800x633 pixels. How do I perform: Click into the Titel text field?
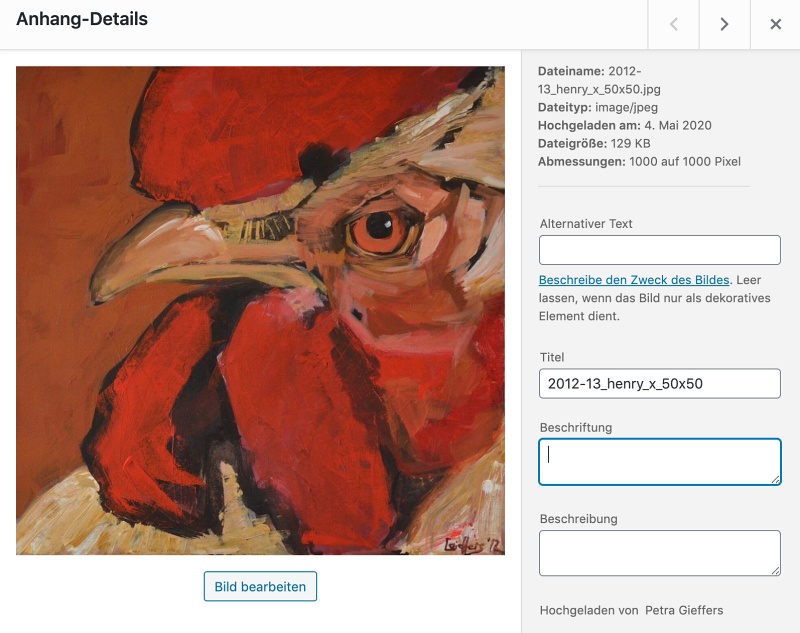click(x=659, y=383)
